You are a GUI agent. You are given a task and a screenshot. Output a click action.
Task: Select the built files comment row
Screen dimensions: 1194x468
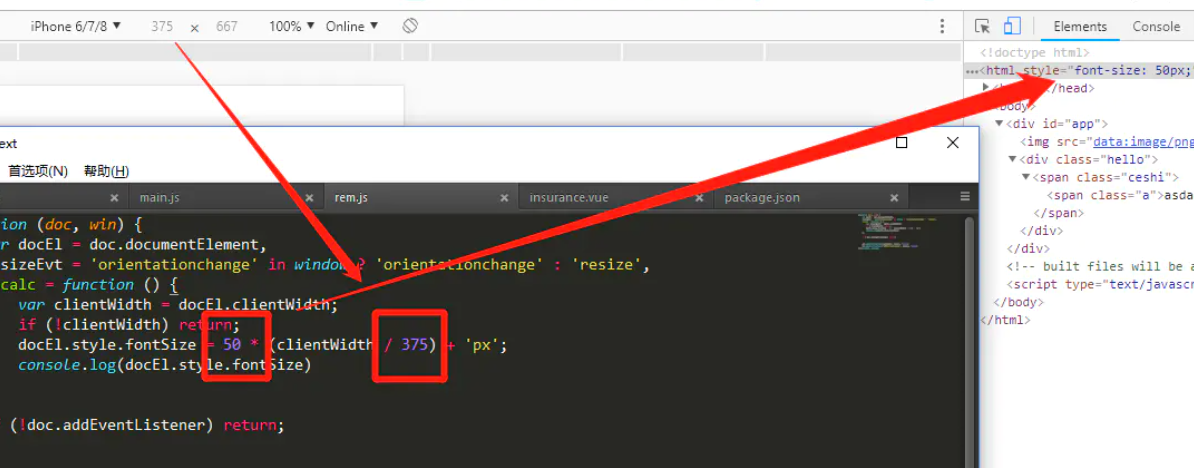click(1100, 266)
